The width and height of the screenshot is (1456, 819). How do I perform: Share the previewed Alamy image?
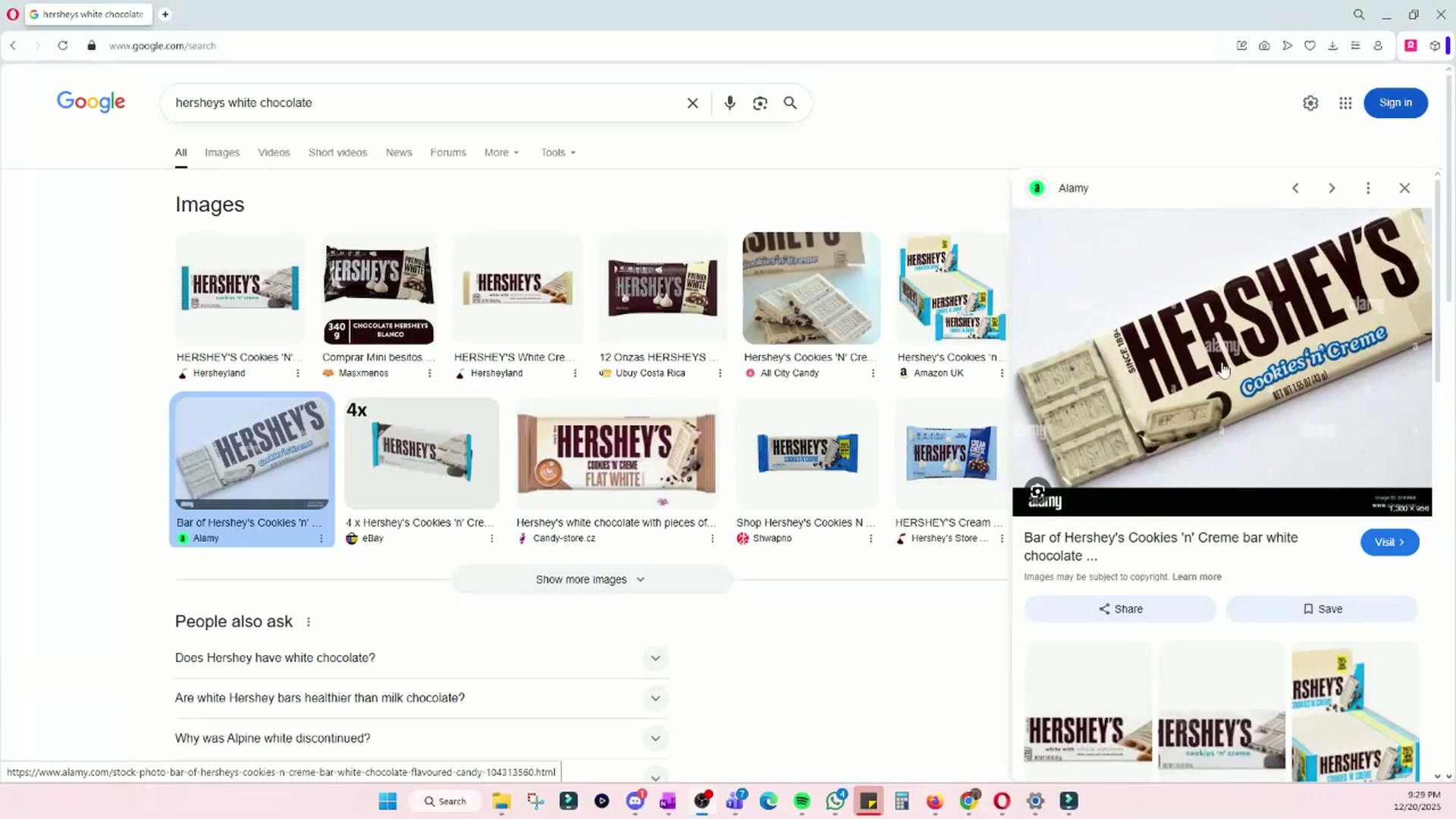pyautogui.click(x=1120, y=609)
